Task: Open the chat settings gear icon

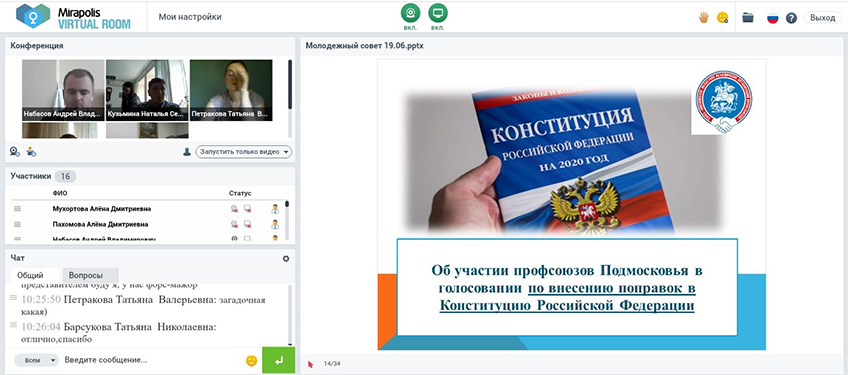Action: [286, 259]
